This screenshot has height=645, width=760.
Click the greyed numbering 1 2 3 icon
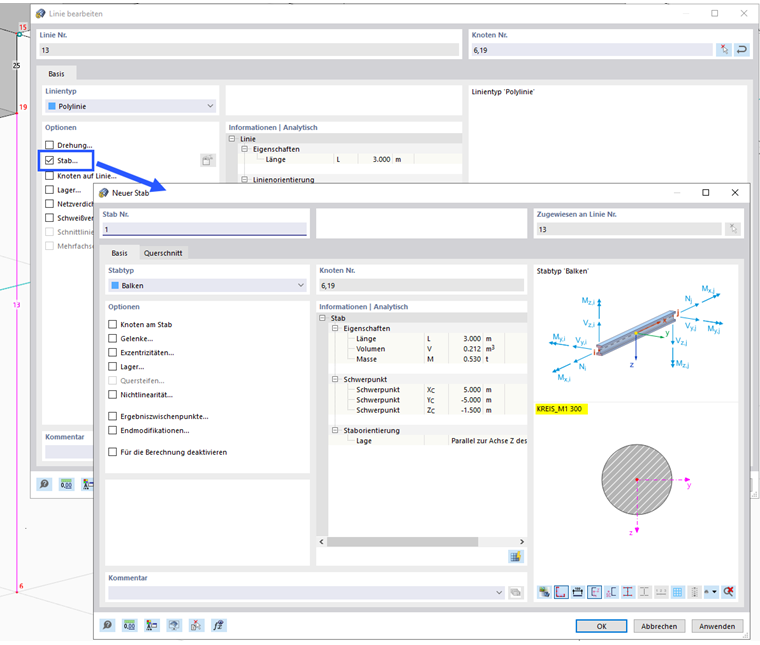pyautogui.click(x=661, y=592)
